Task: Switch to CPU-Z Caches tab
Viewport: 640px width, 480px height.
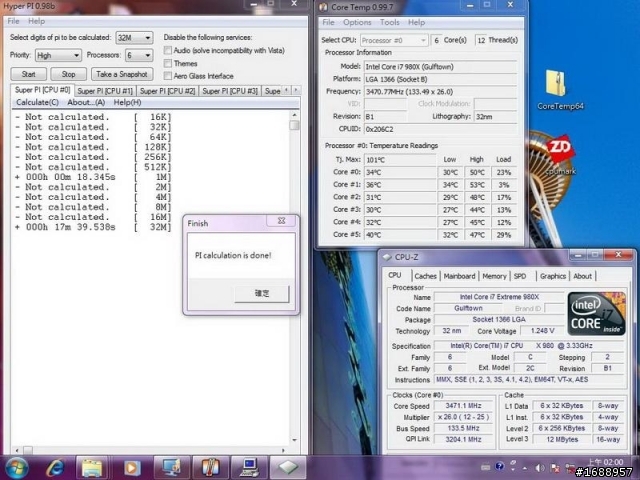Action: click(425, 276)
